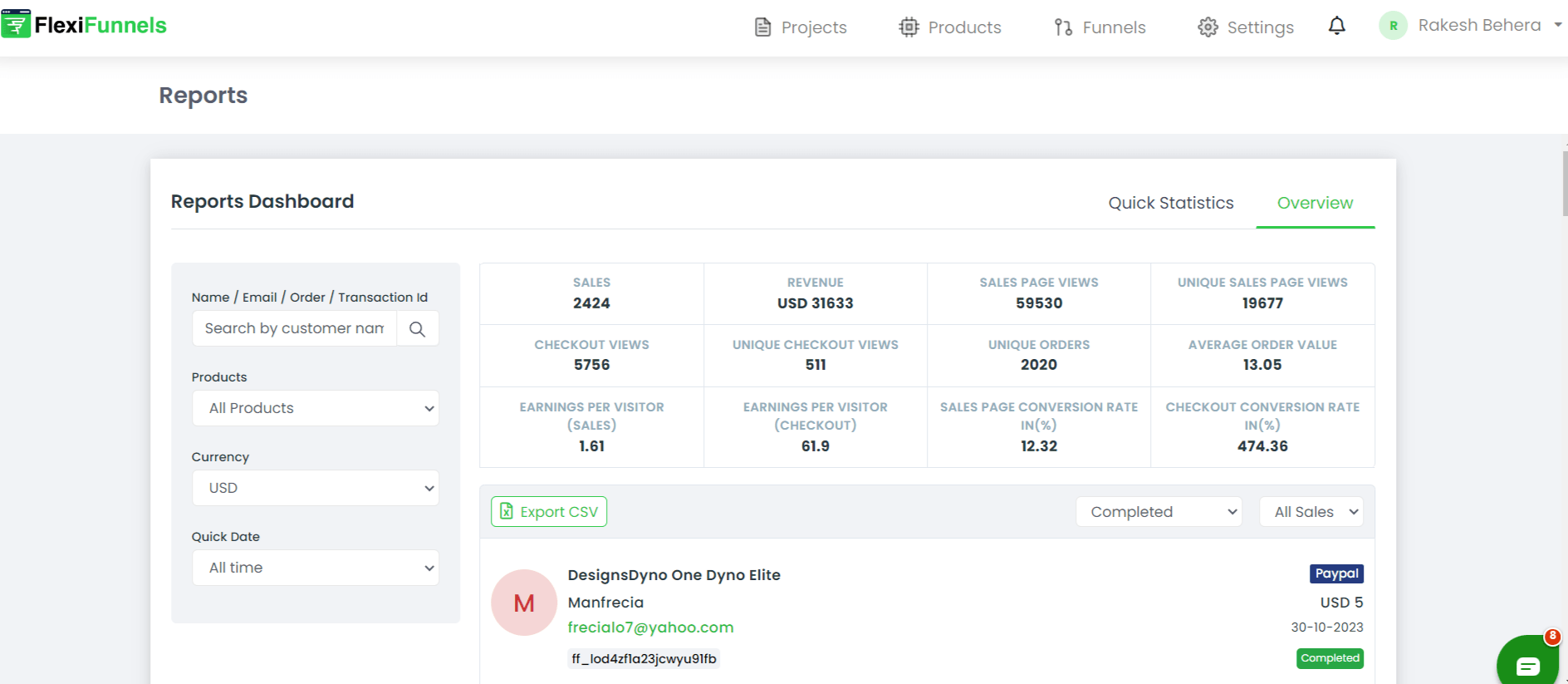The height and width of the screenshot is (684, 1568).
Task: Click the customer name Manfrecia
Action: (605, 603)
